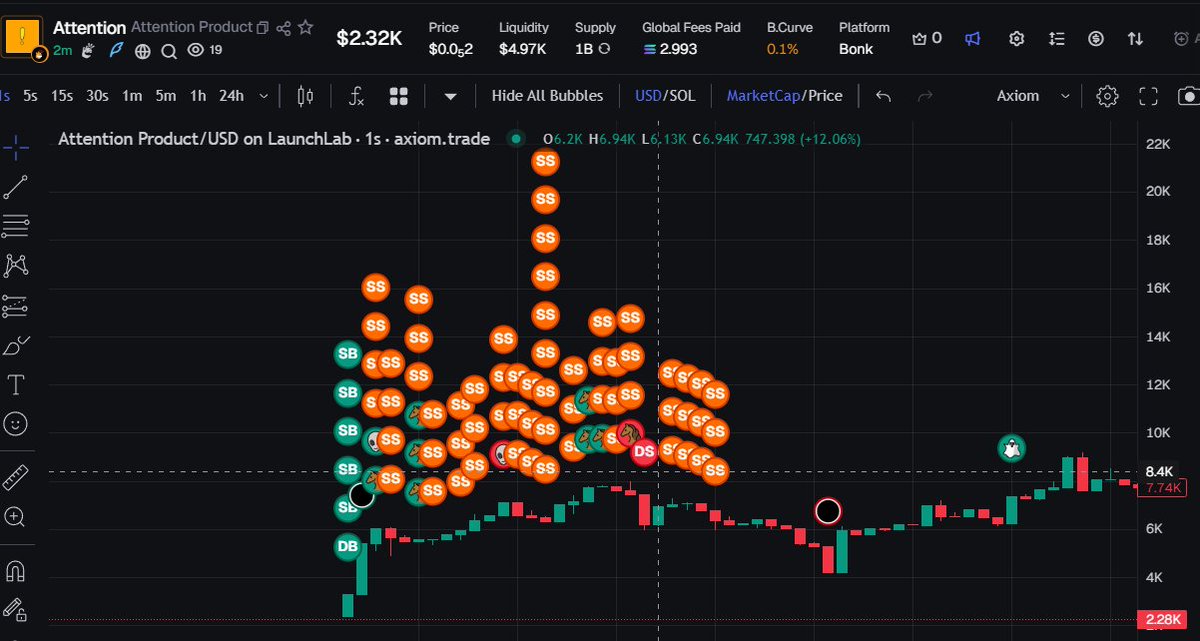Switch currency to SOL
Screen dimensions: 1200x641
point(682,96)
